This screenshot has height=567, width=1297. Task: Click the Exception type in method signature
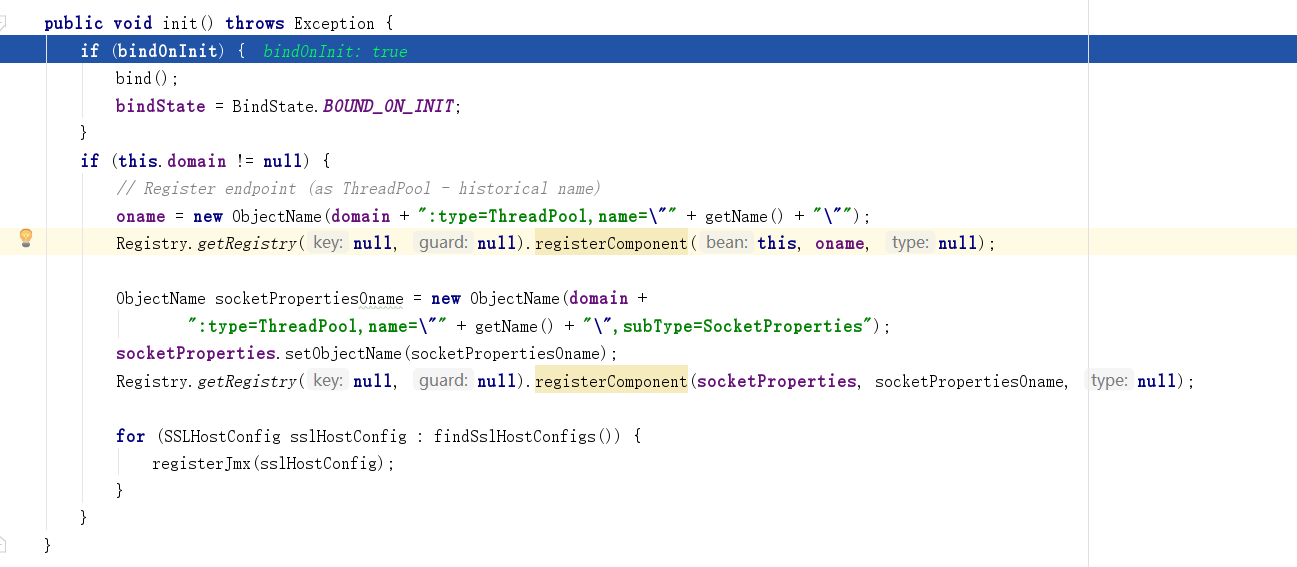pos(334,23)
